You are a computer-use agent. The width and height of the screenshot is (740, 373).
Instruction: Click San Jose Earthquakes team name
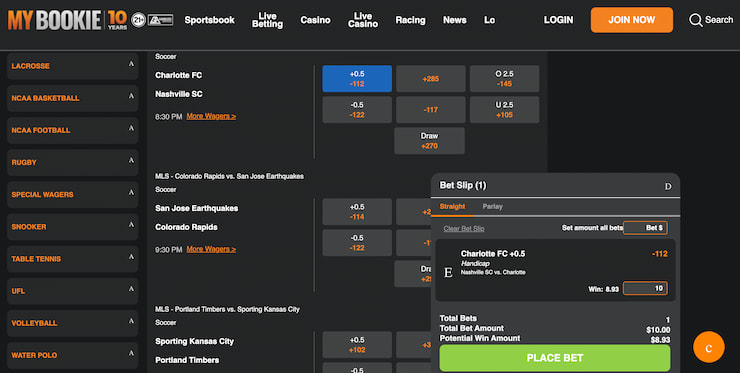point(196,208)
